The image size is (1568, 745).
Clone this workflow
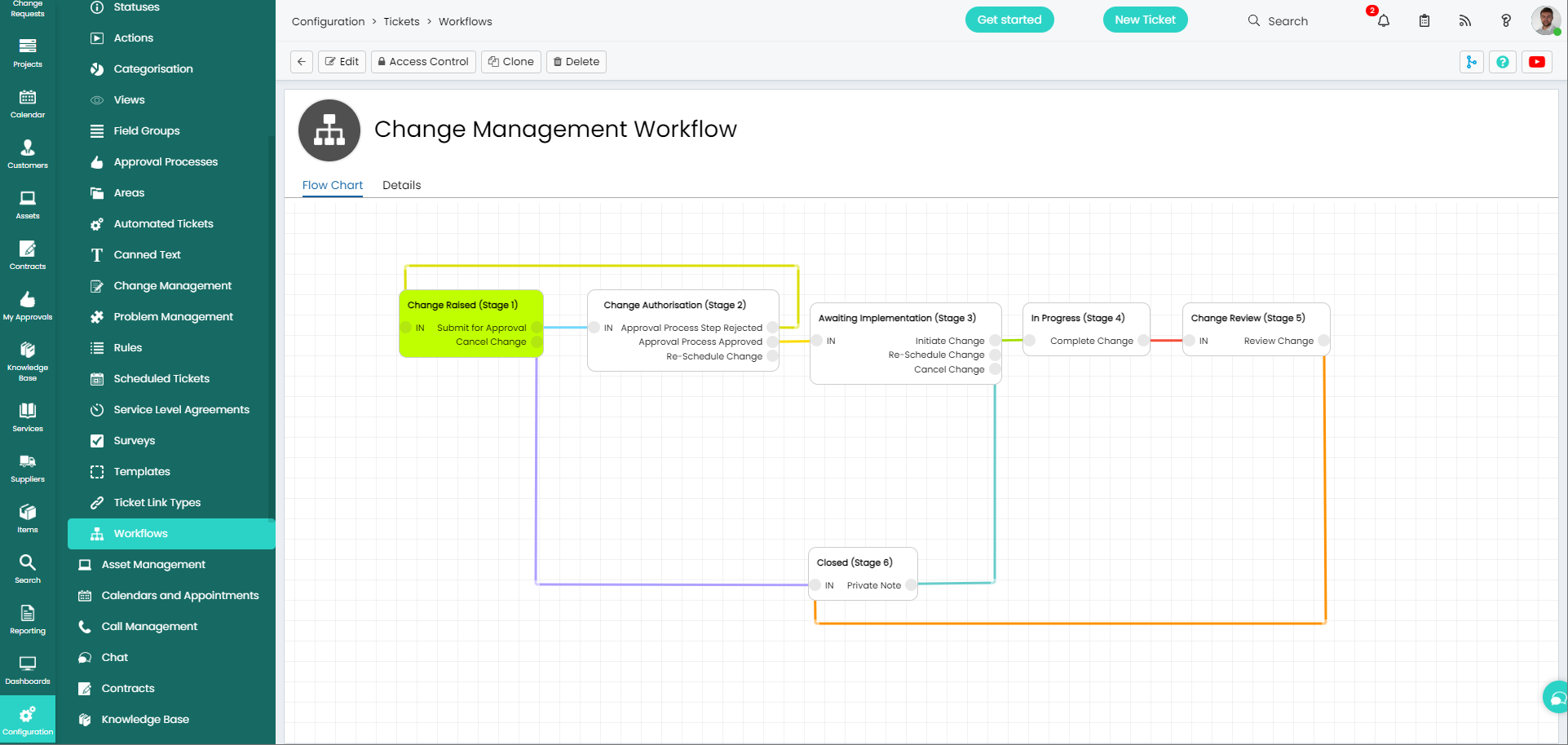tap(510, 61)
